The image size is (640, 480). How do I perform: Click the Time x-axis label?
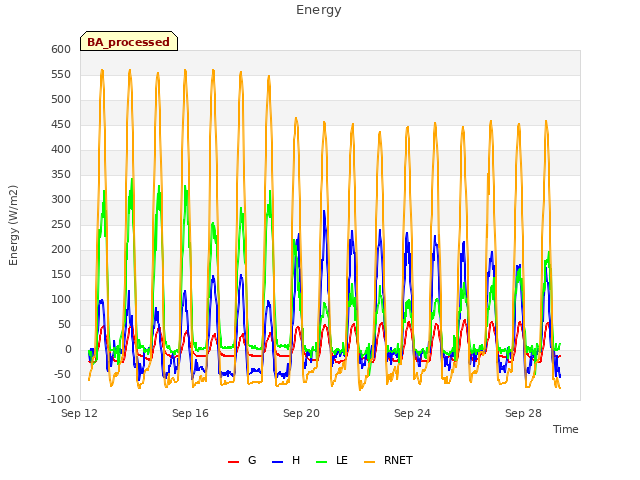point(566,429)
